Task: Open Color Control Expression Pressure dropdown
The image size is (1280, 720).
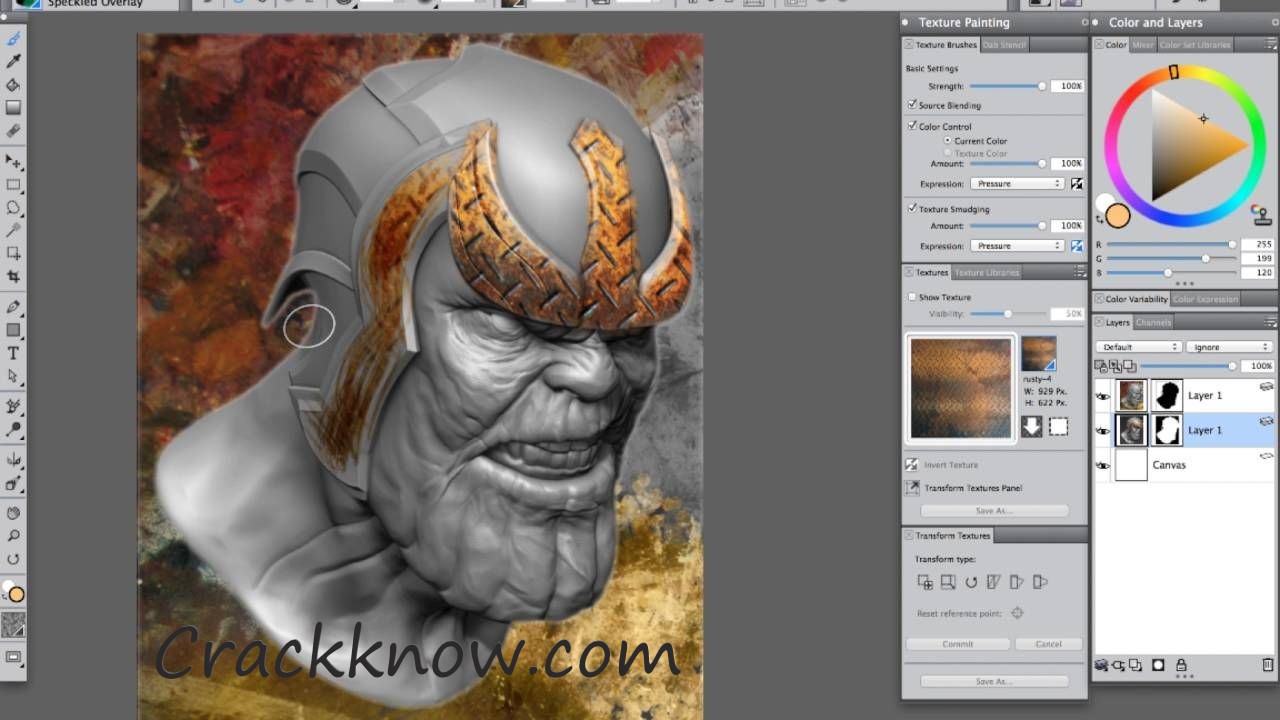Action: point(1017,184)
